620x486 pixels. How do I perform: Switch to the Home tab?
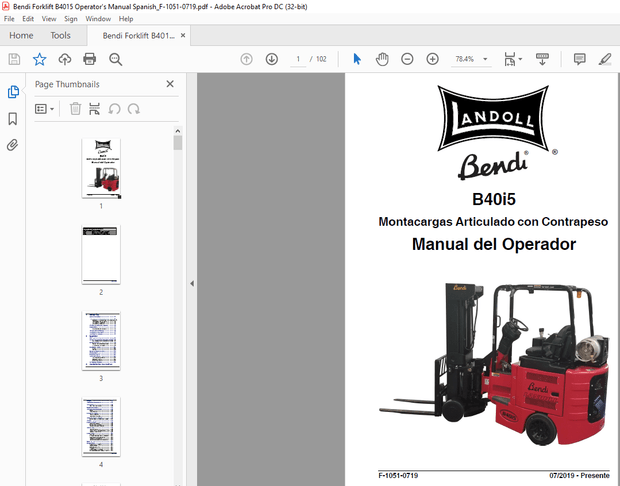click(x=21, y=36)
